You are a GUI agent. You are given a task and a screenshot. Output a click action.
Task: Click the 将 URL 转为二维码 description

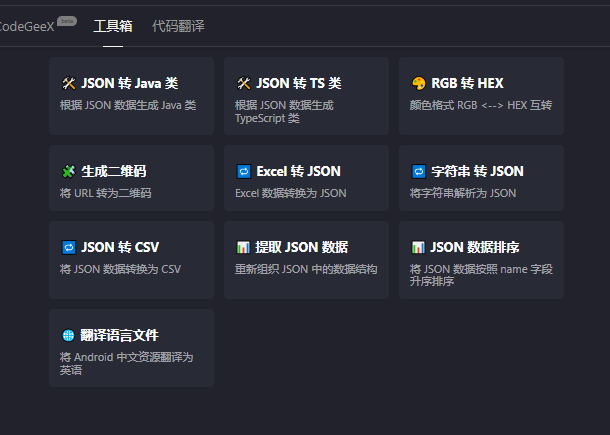105,193
